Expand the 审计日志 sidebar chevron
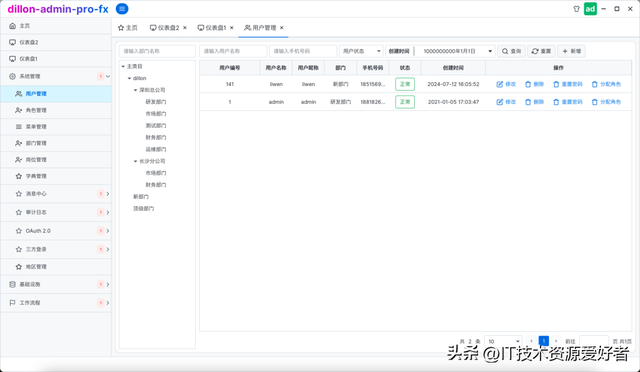The width and height of the screenshot is (640, 372). pos(108,212)
